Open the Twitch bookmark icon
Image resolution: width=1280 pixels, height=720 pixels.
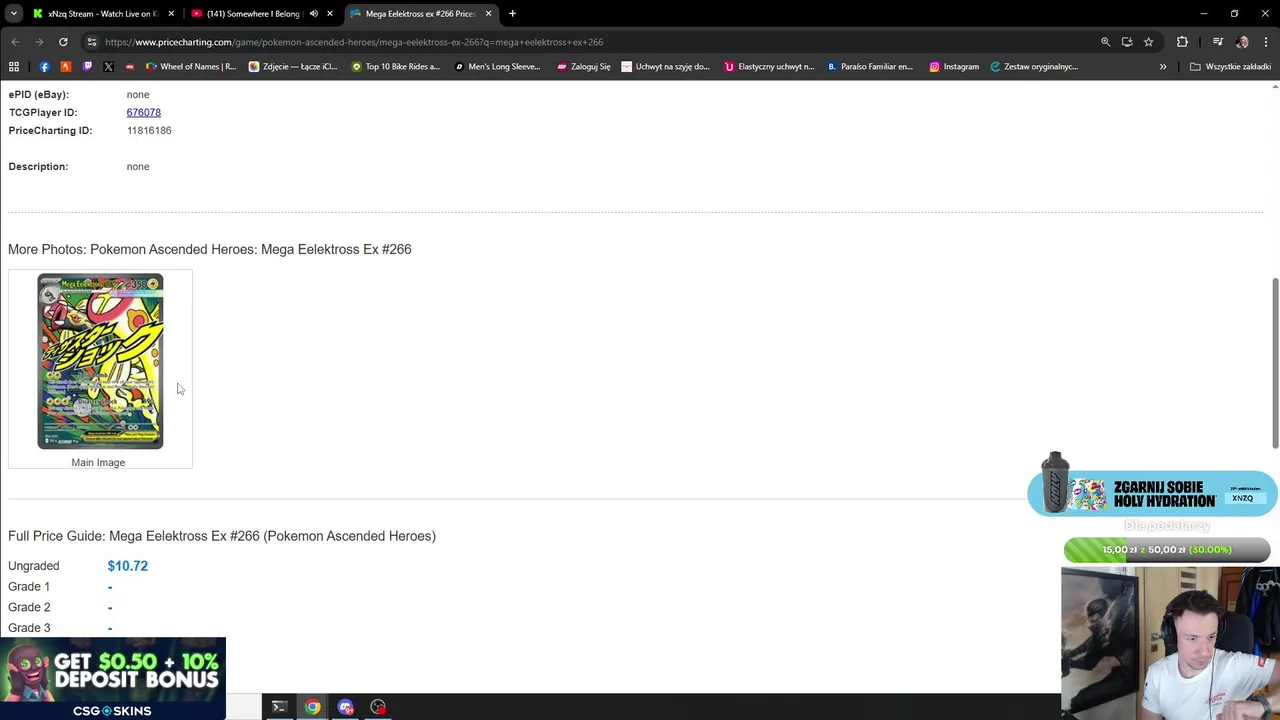coord(87,67)
